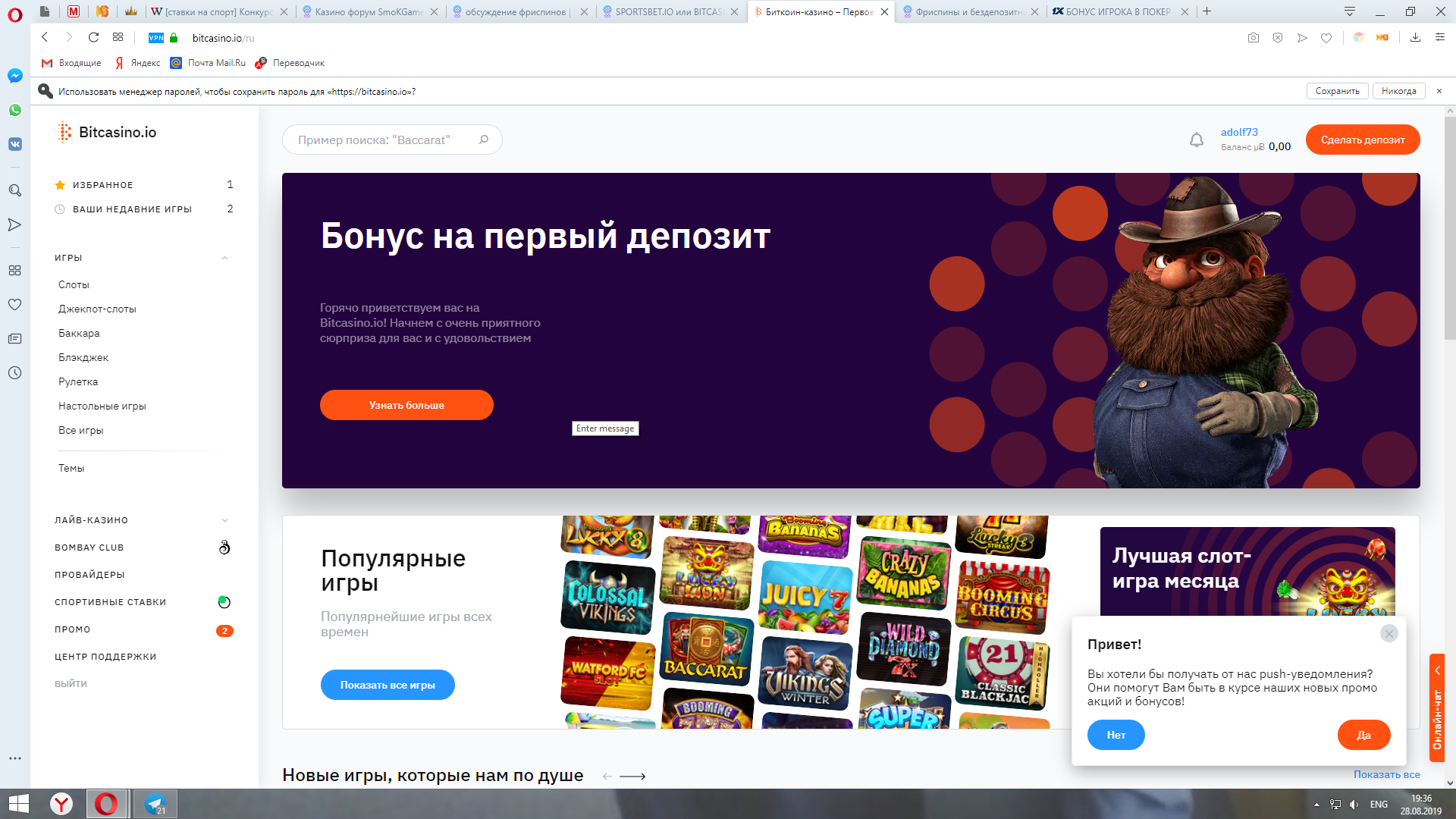Click the volume icon in system tray
Image resolution: width=1456 pixels, height=819 pixels.
[1354, 805]
